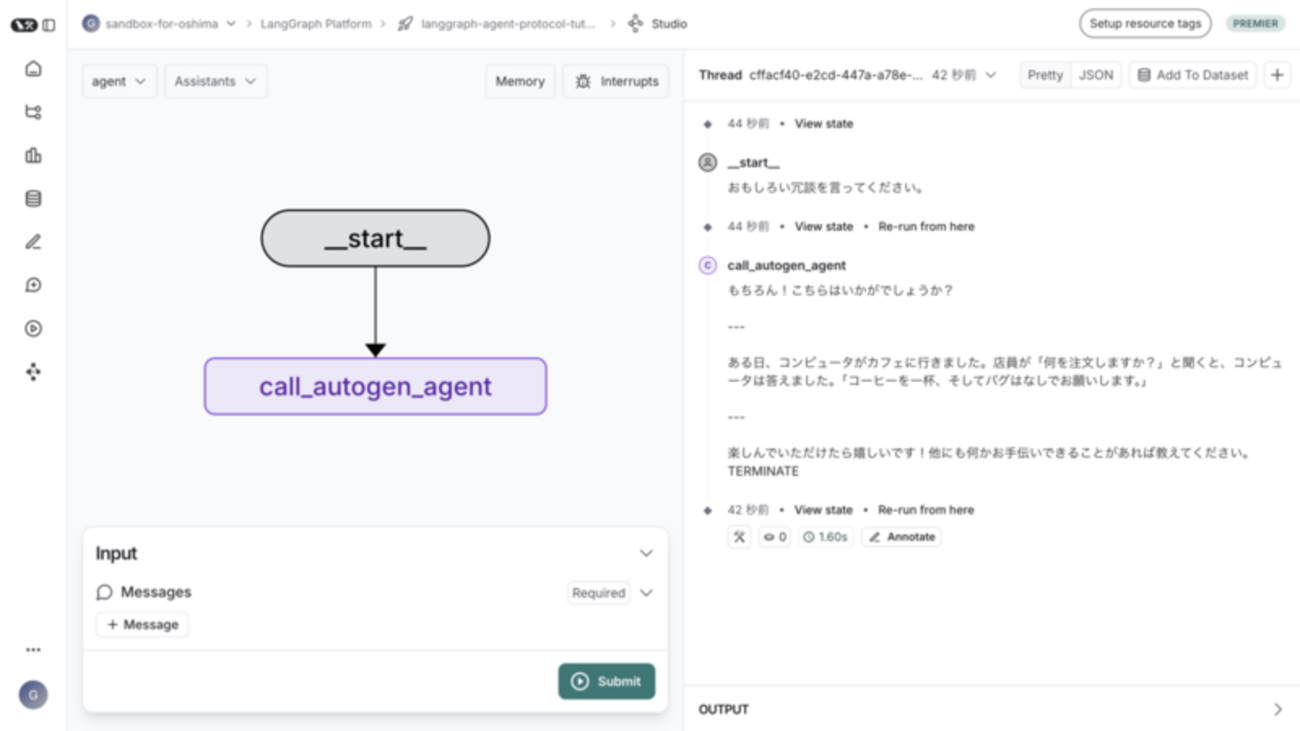Open the more options ellipsis in sidebar

[33, 650]
